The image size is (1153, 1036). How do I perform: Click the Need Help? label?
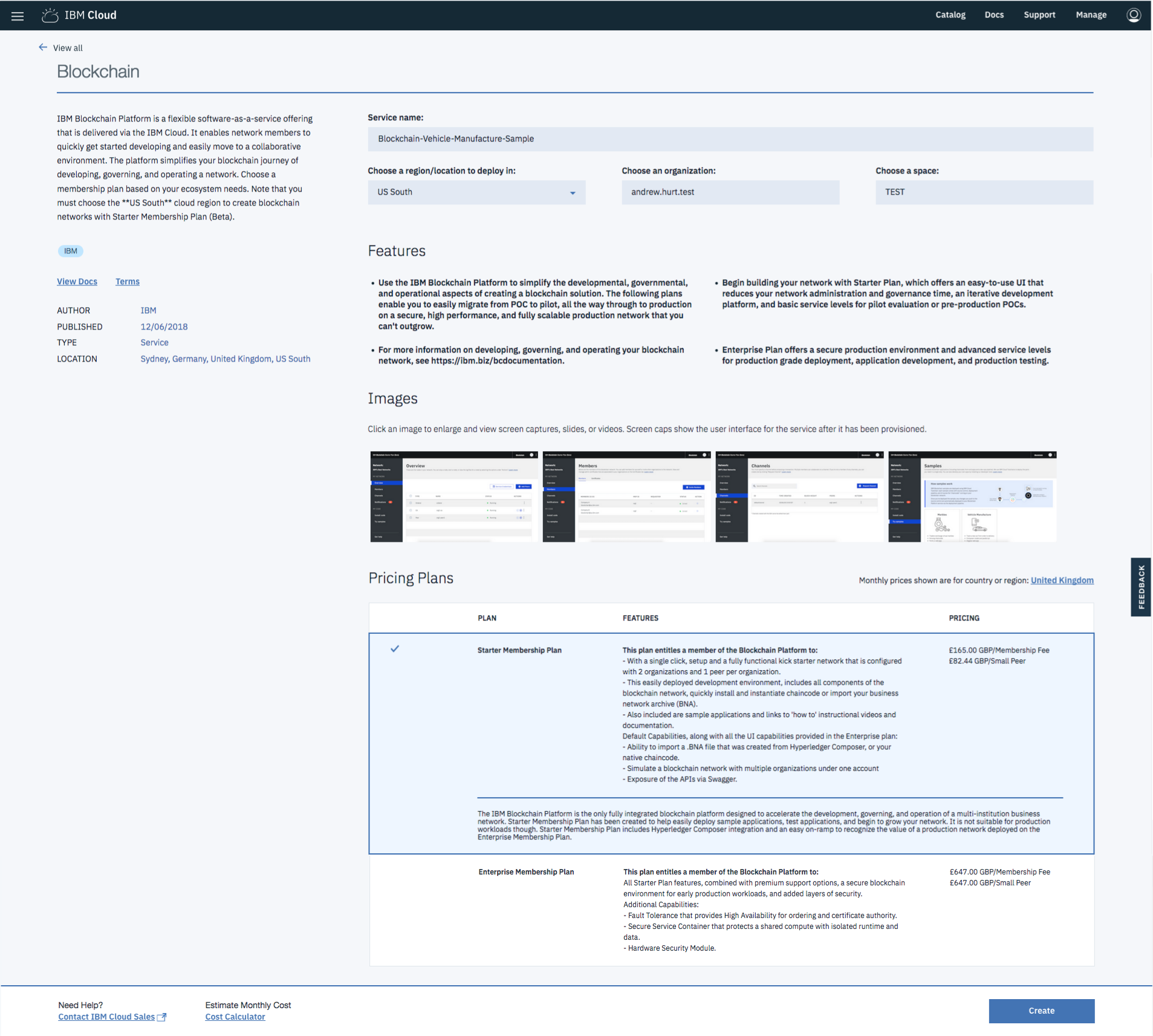80,1005
